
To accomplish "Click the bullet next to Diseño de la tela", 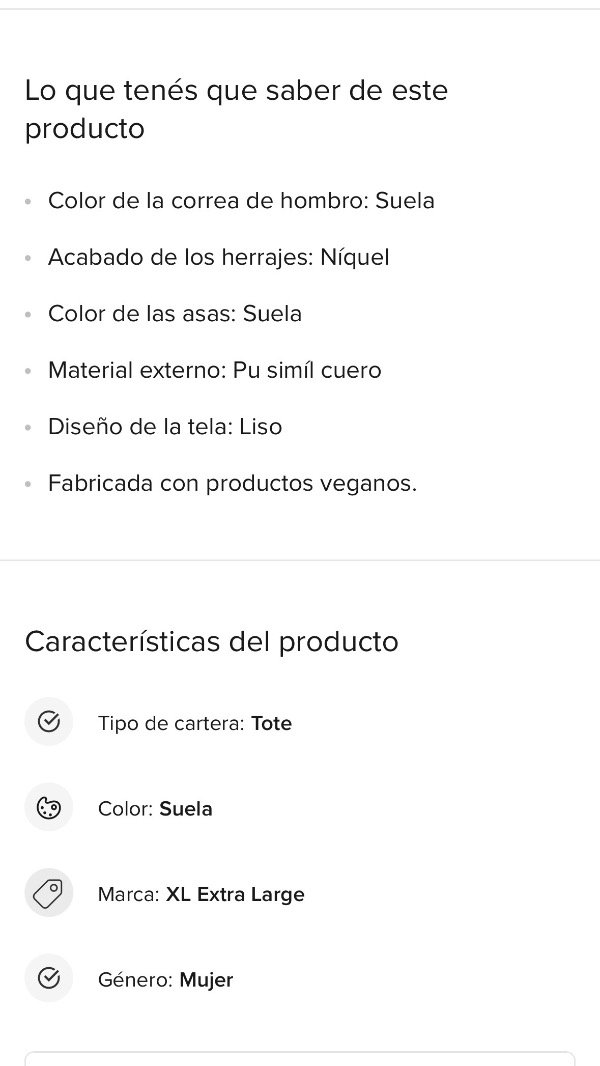I will click(x=28, y=427).
